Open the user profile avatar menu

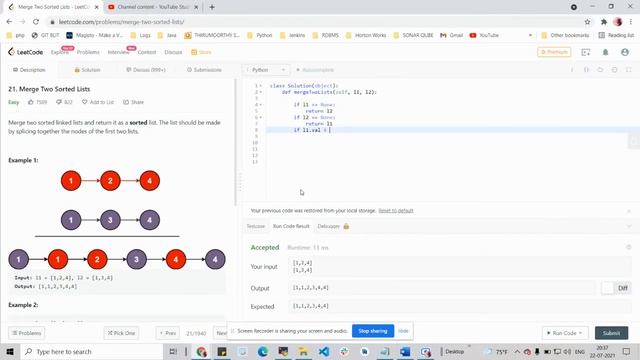pos(624,52)
